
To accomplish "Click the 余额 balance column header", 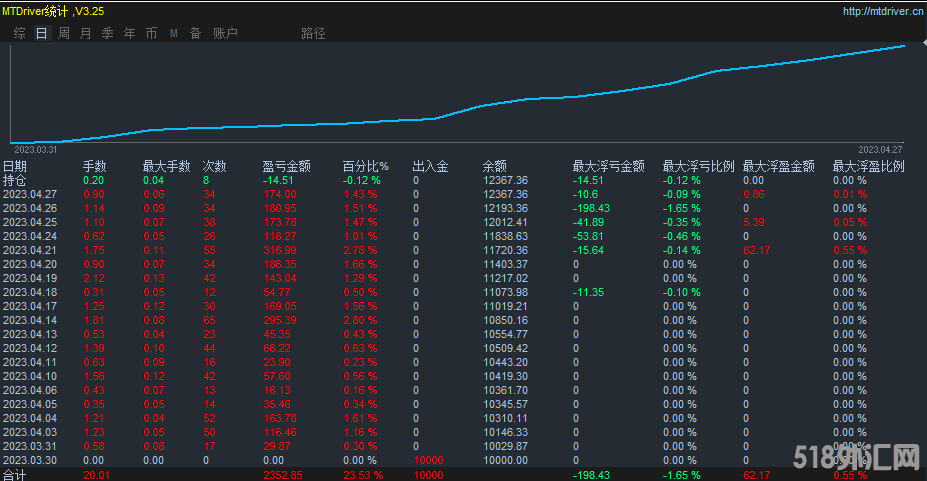I will coord(494,166).
